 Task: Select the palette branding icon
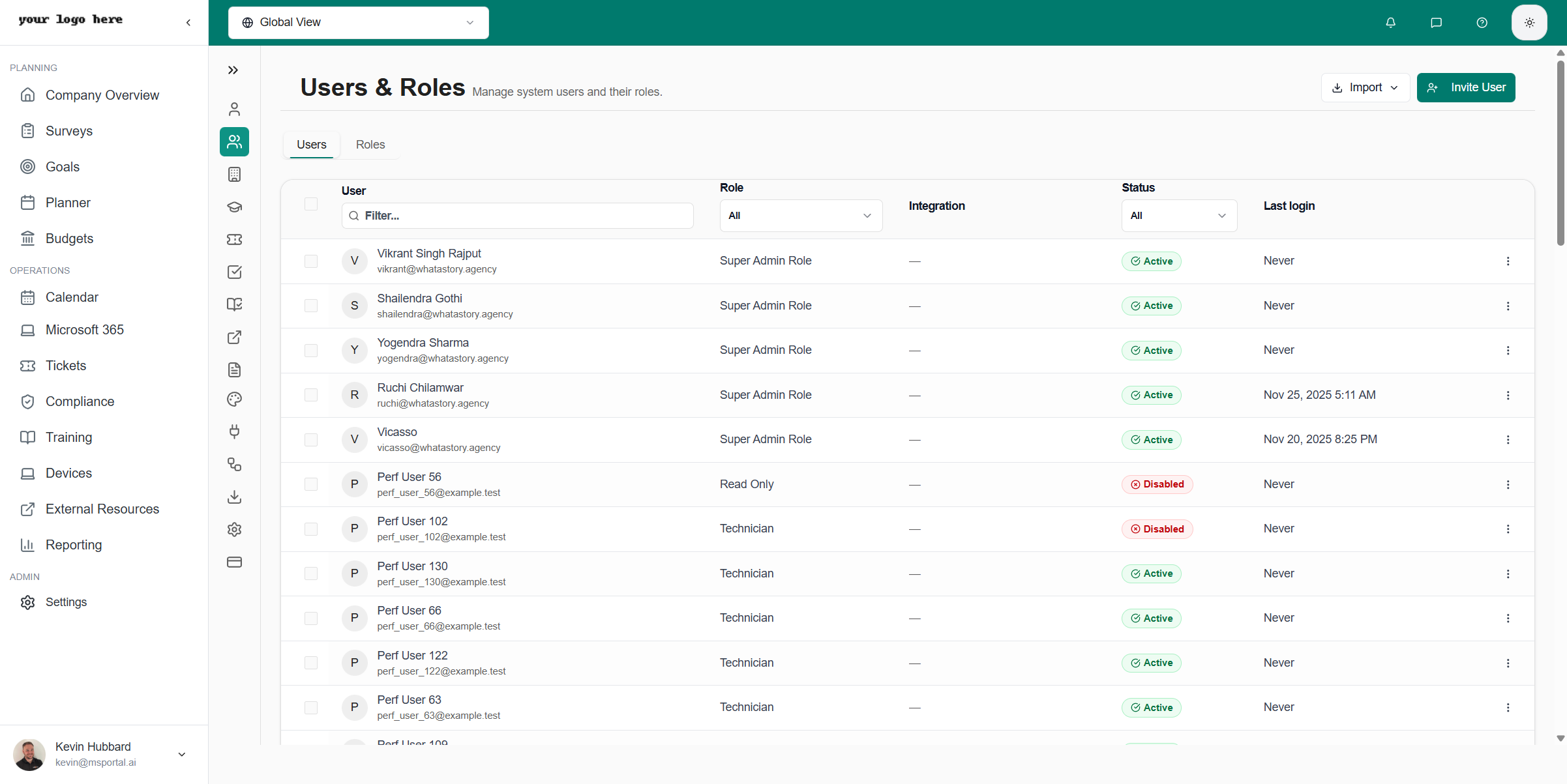pos(234,399)
